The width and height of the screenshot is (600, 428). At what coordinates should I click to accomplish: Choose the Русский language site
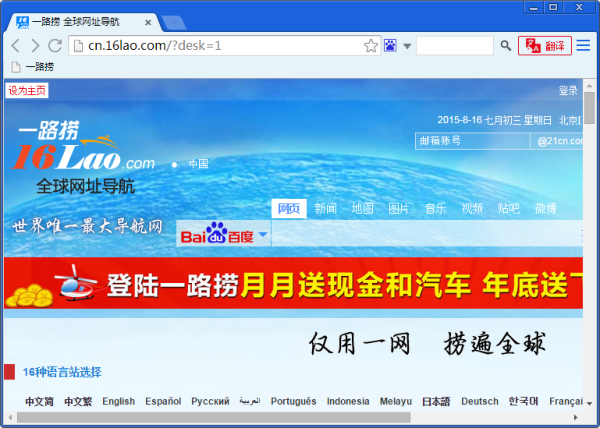[210, 401]
